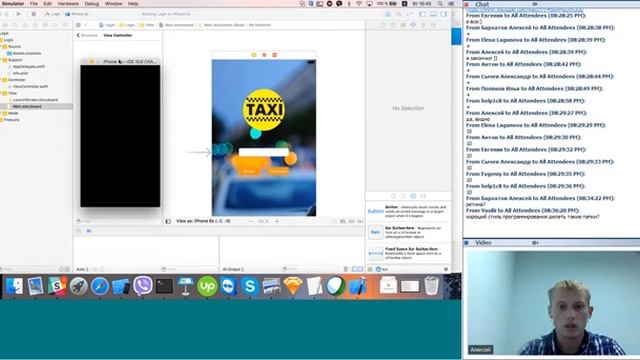Zoom out the storyboard canvas
The image size is (640, 360).
pyautogui.click(x=250, y=221)
